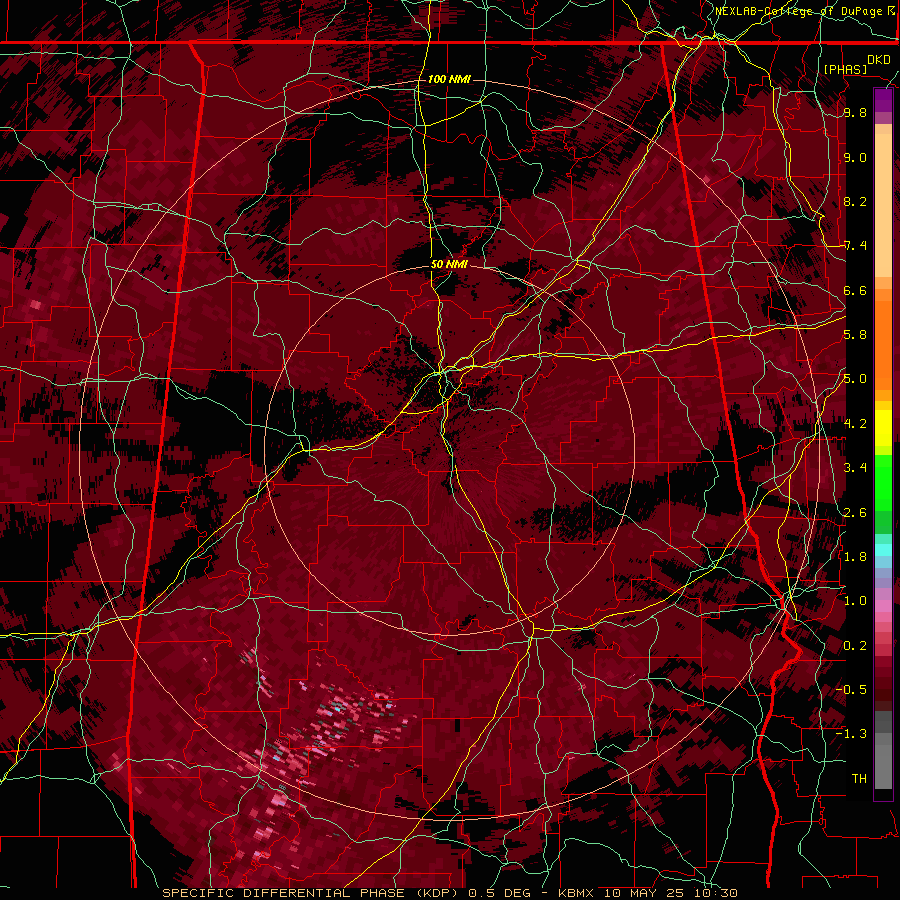Image resolution: width=900 pixels, height=900 pixels.
Task: Click the 100 NMI range ring label
Action: pos(449,79)
